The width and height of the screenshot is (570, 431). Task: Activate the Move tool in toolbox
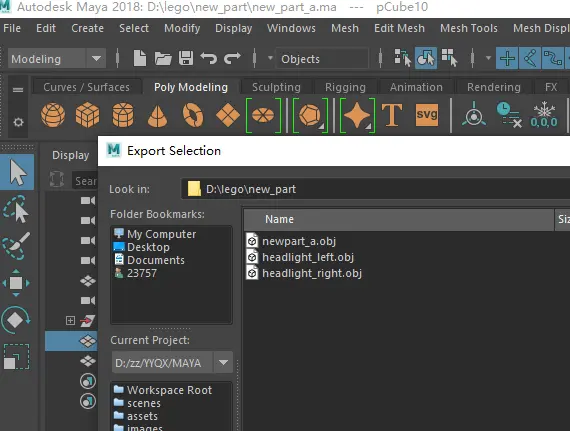tap(16, 283)
